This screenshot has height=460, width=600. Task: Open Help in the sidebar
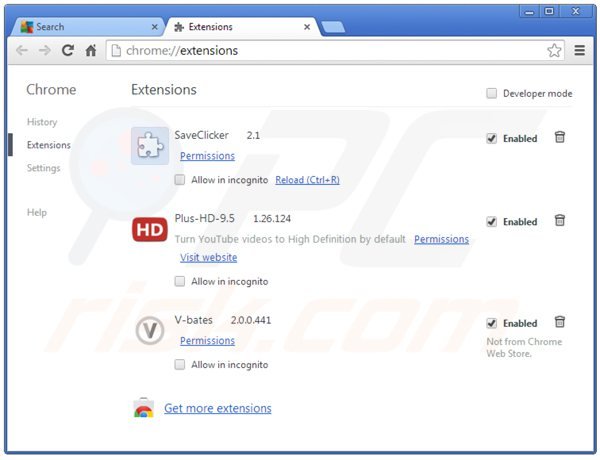tap(37, 212)
